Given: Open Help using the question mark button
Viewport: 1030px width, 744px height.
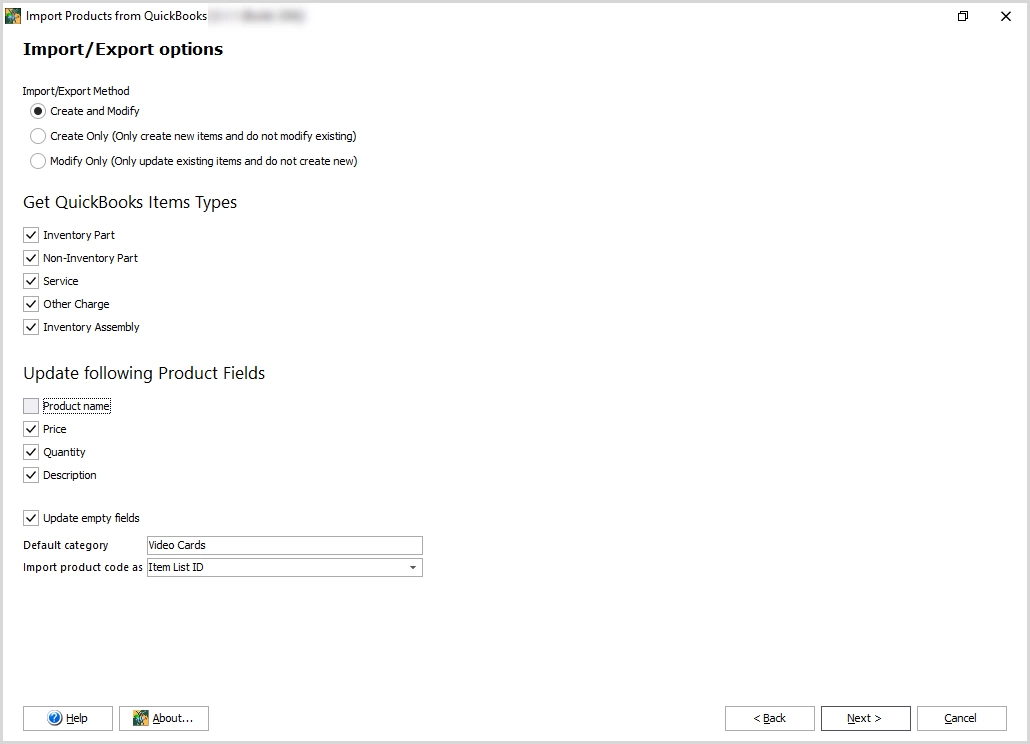Looking at the screenshot, I should coord(68,718).
